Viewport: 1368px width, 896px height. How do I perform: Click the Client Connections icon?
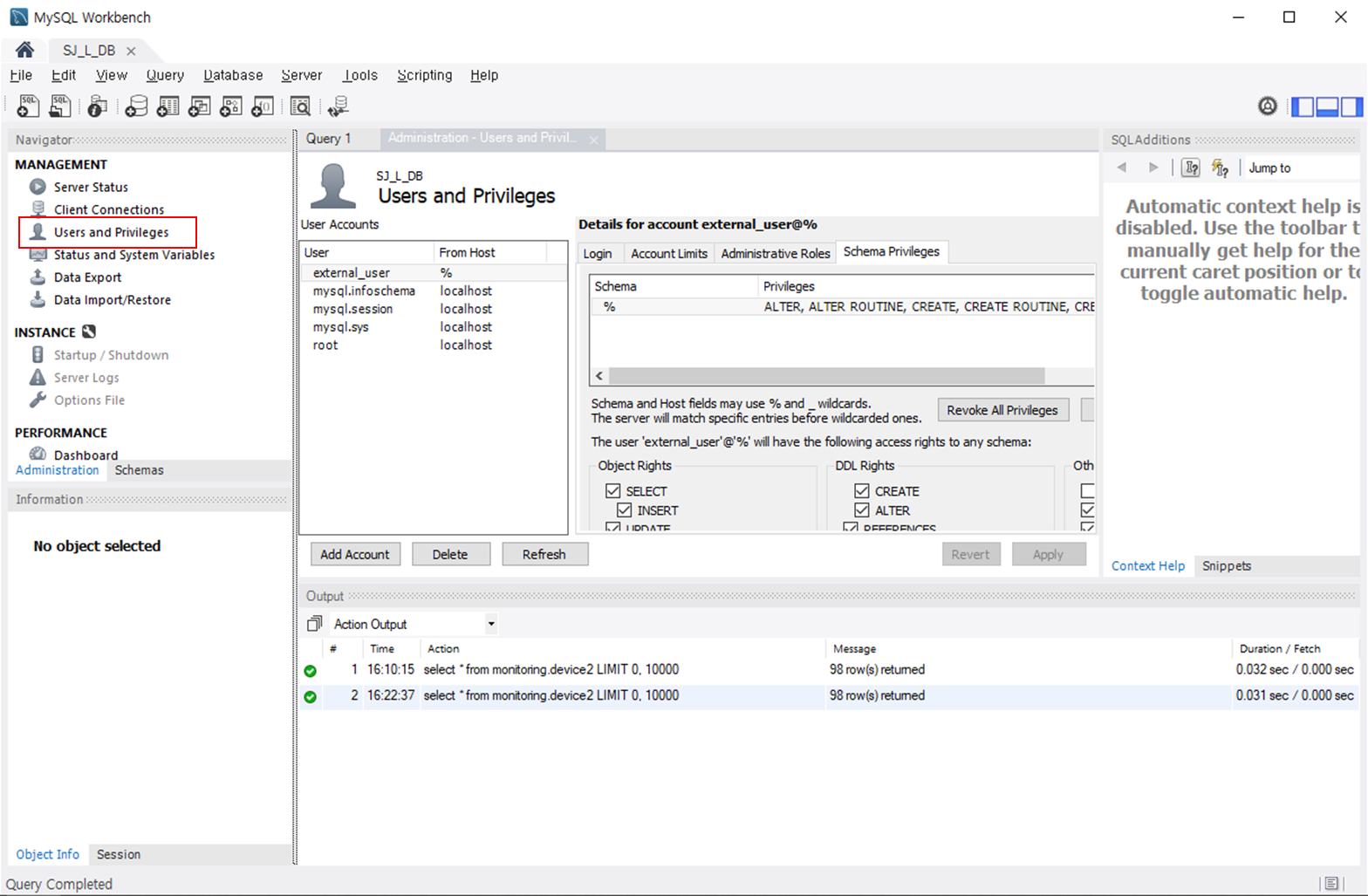click(x=38, y=209)
